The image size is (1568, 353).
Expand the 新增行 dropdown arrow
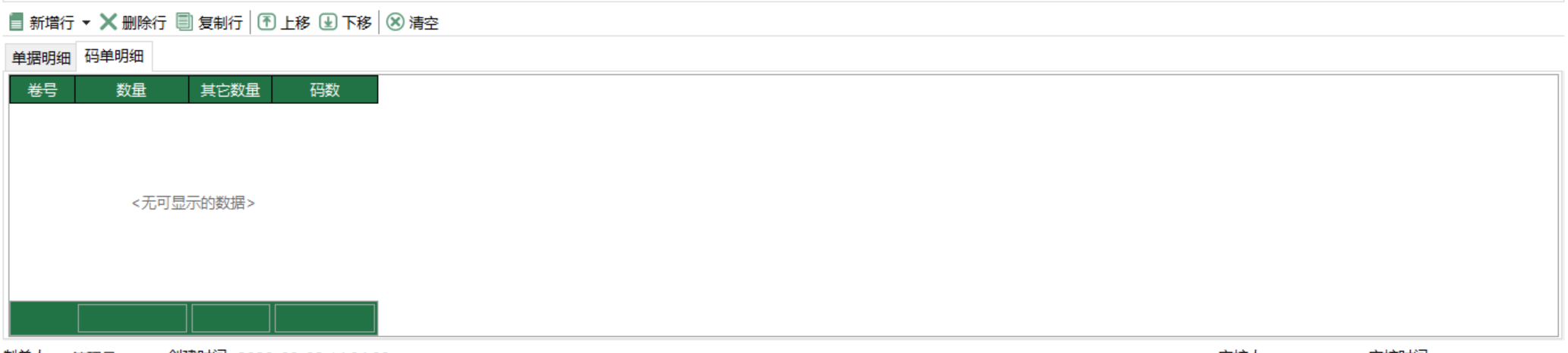point(86,23)
